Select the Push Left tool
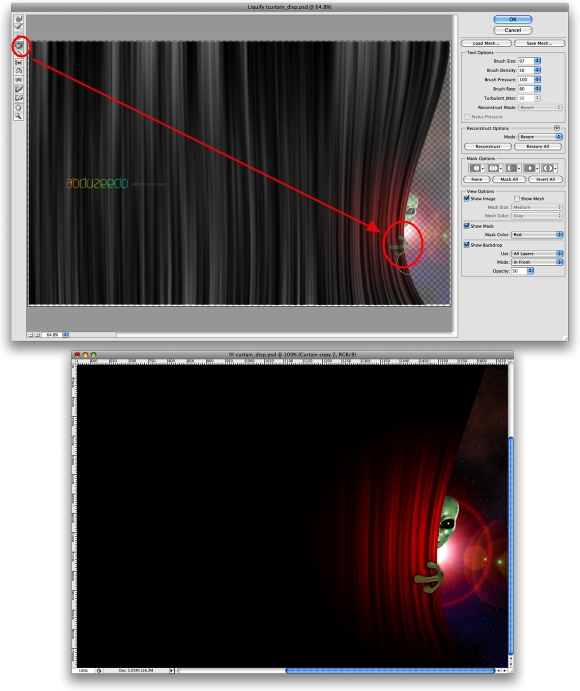 pos(19,63)
